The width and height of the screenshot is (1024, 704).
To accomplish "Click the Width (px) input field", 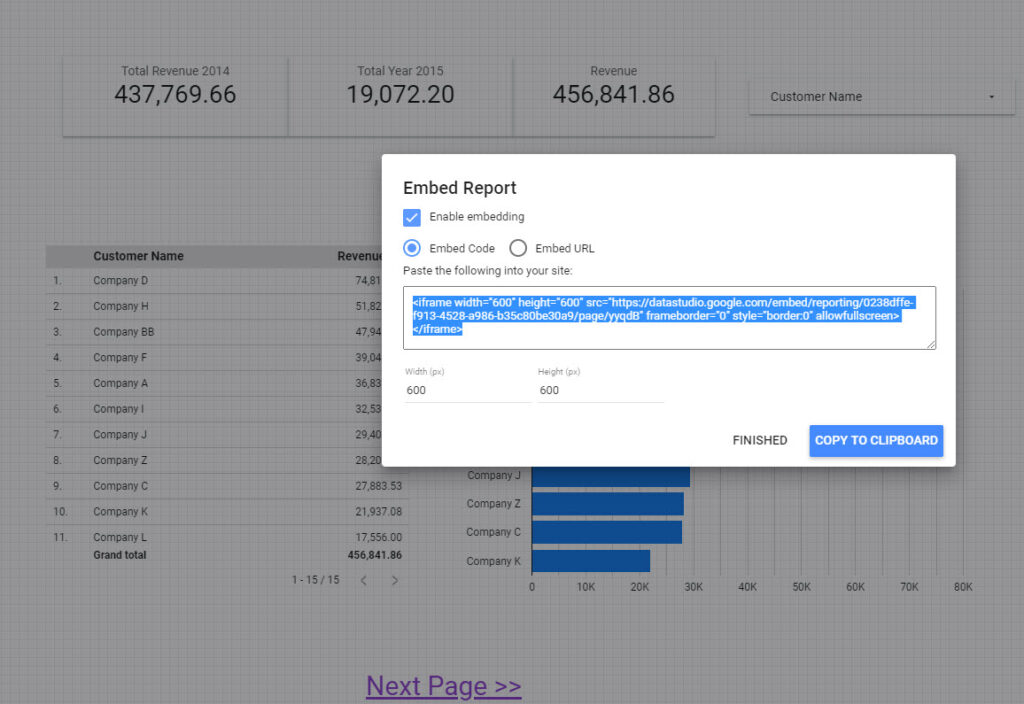I will tap(468, 390).
